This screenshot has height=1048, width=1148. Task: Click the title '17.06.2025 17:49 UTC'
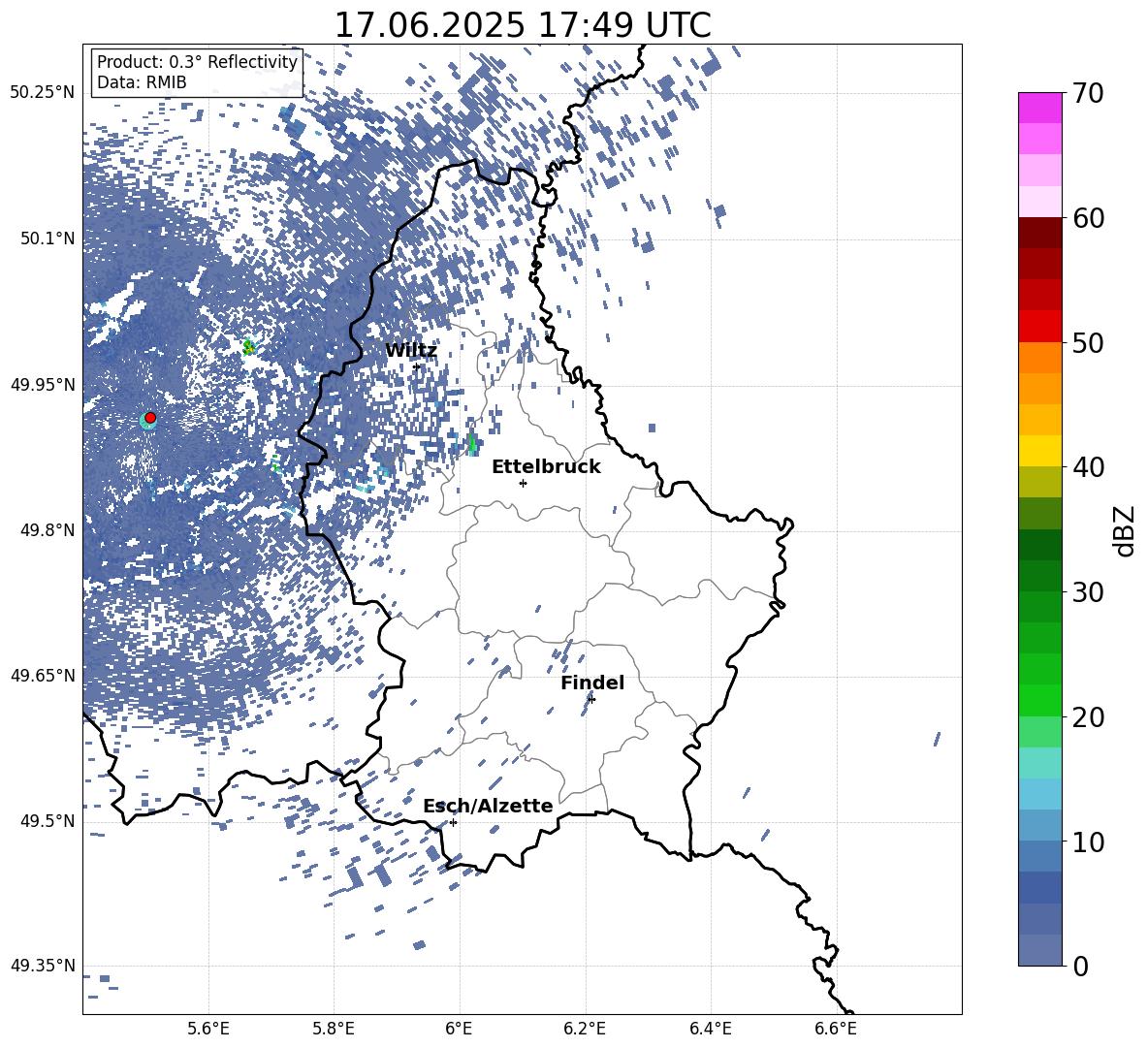pos(522,25)
